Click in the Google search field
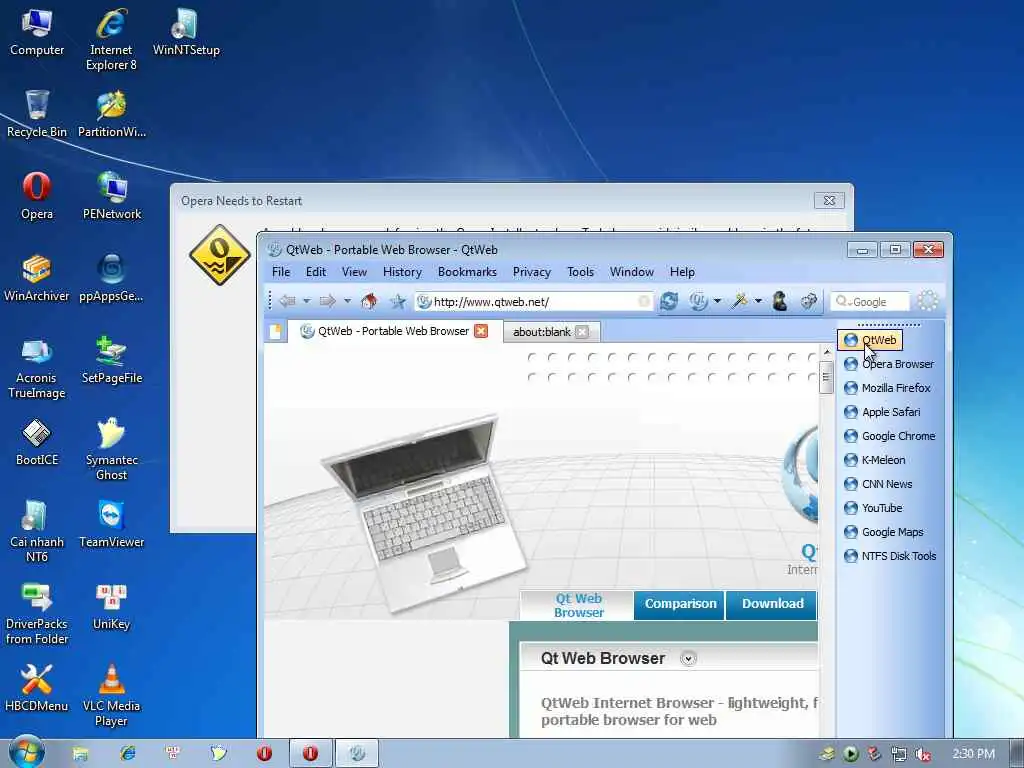Image resolution: width=1024 pixels, height=768 pixels. tap(869, 301)
